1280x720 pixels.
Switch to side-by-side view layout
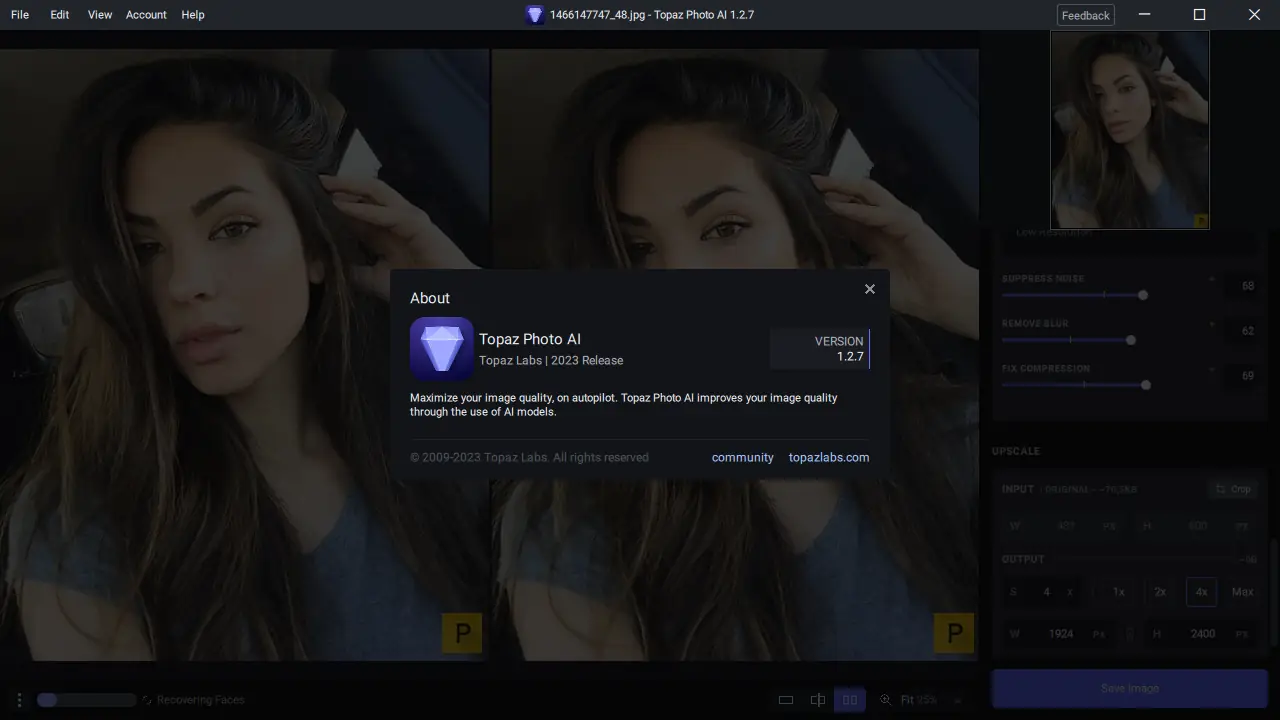tap(850, 700)
